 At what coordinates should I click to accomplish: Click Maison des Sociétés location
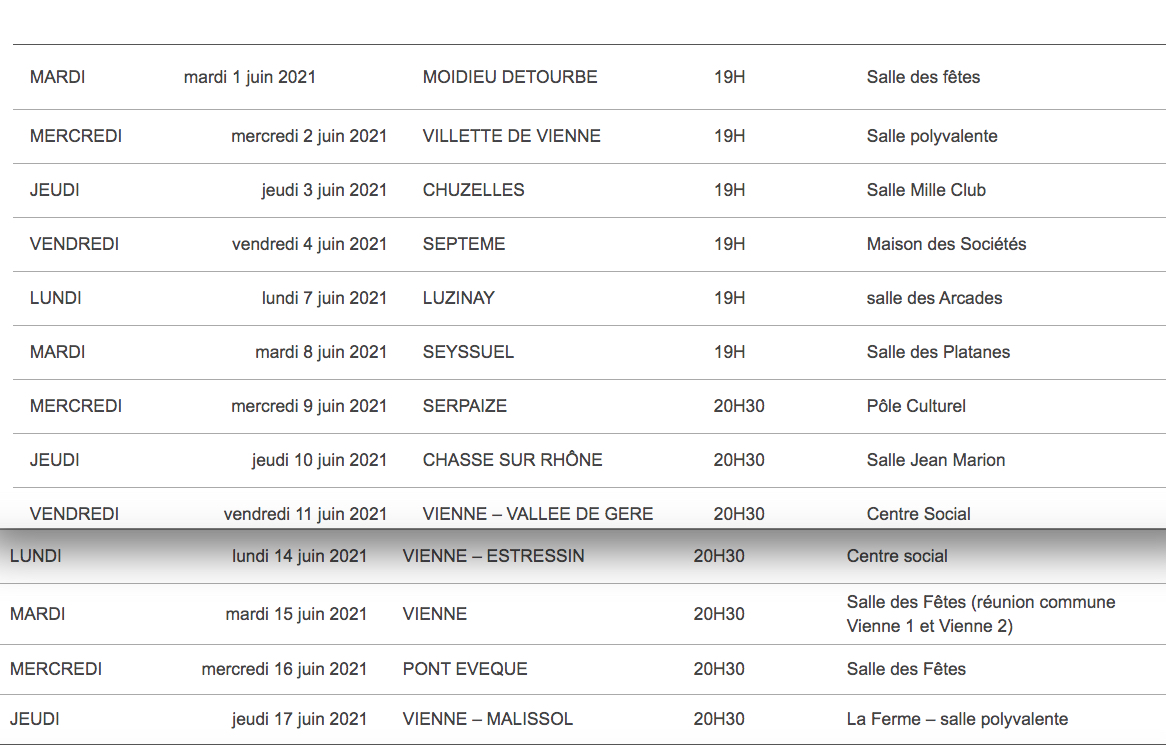pos(946,244)
